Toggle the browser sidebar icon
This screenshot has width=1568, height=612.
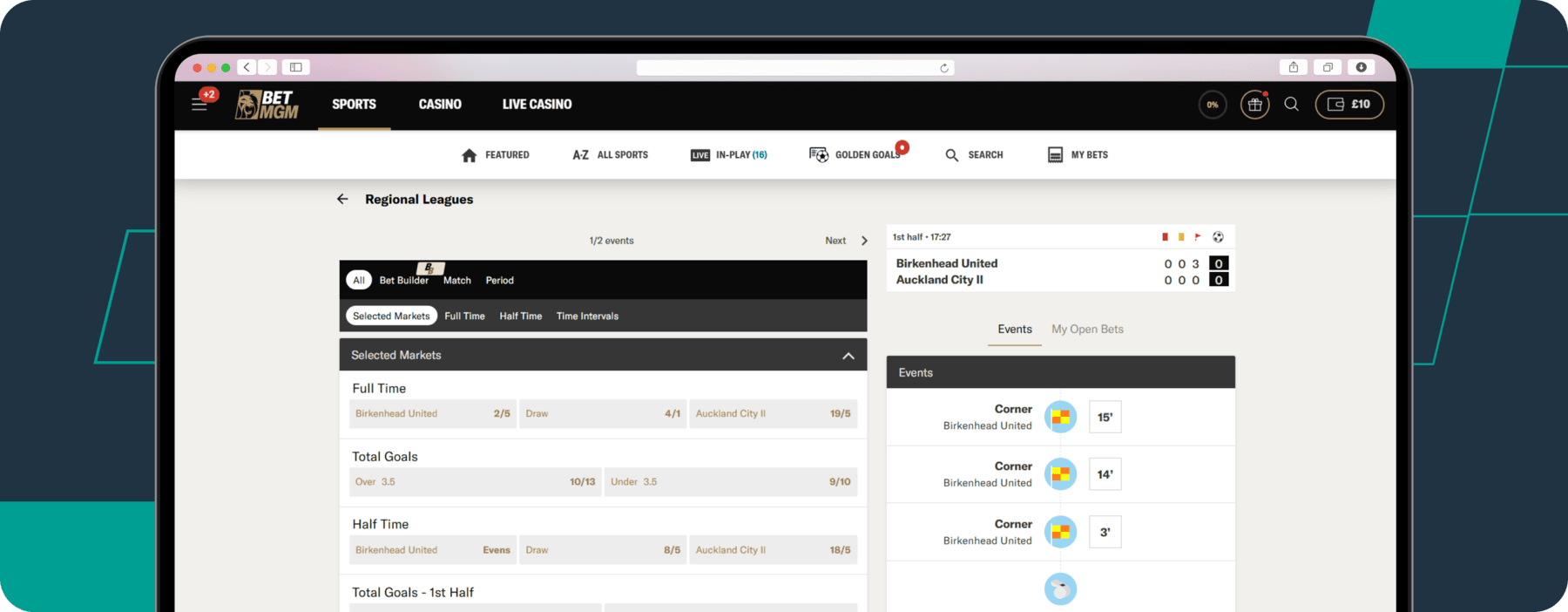tap(296, 67)
